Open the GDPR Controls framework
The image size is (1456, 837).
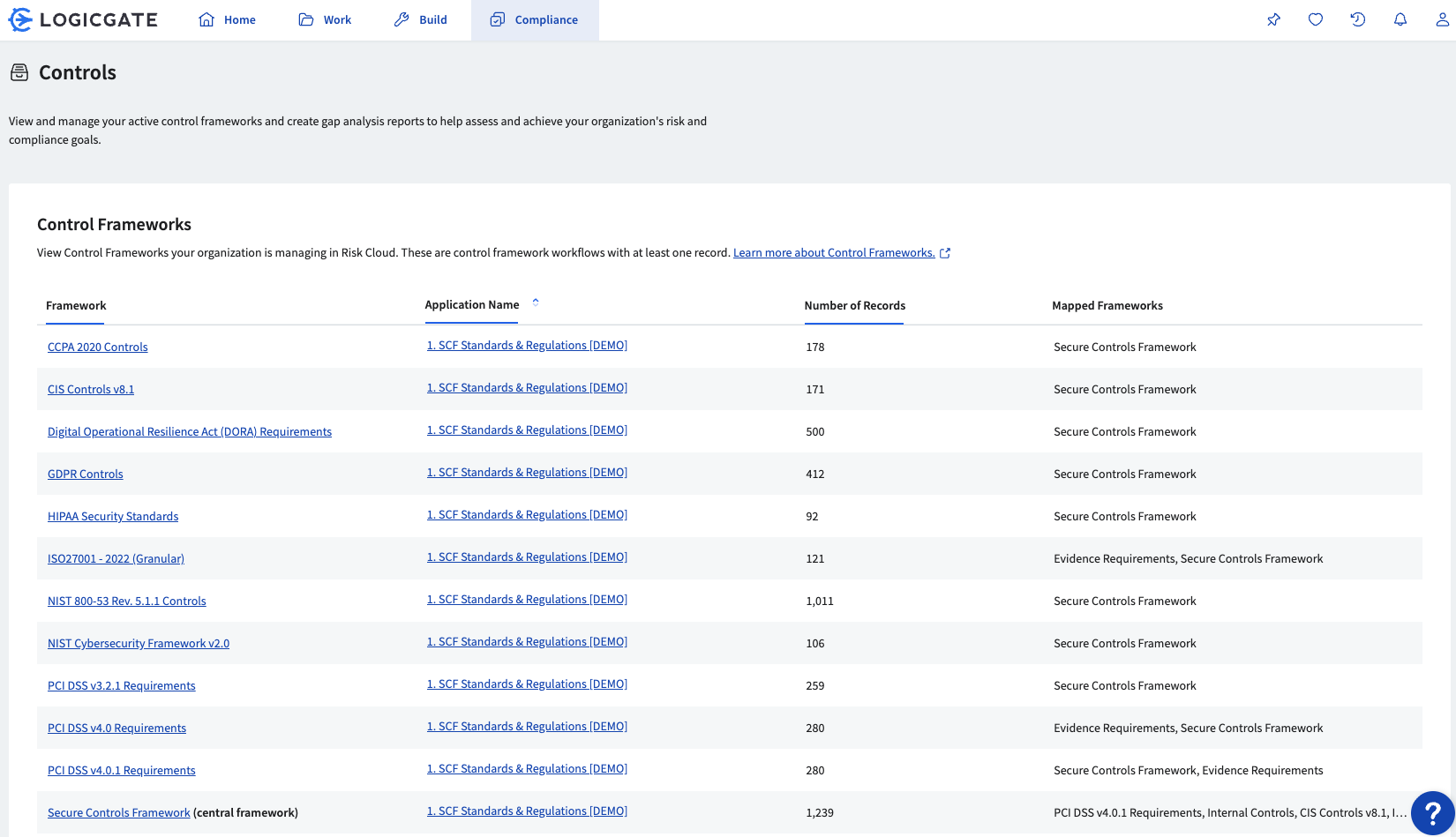coord(85,474)
